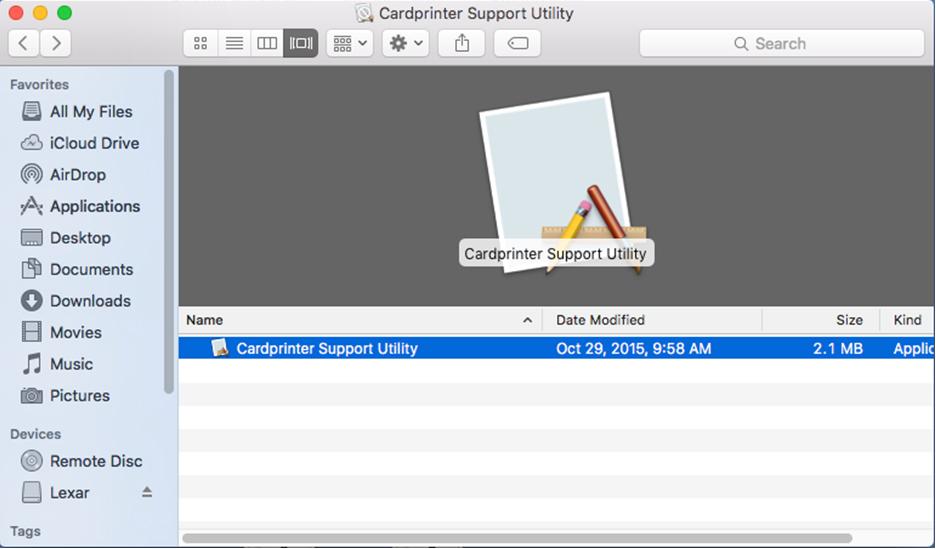Viewport: 936px width, 549px height.
Task: Switch to icon view in toolbar
Action: coord(200,43)
